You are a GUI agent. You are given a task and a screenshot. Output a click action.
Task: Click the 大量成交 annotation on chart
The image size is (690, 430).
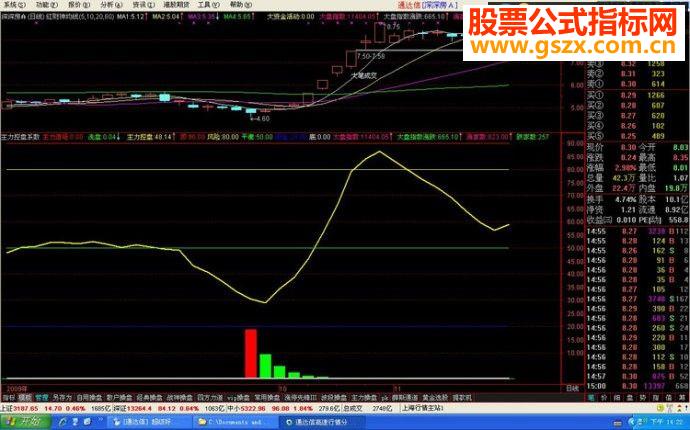pos(363,75)
